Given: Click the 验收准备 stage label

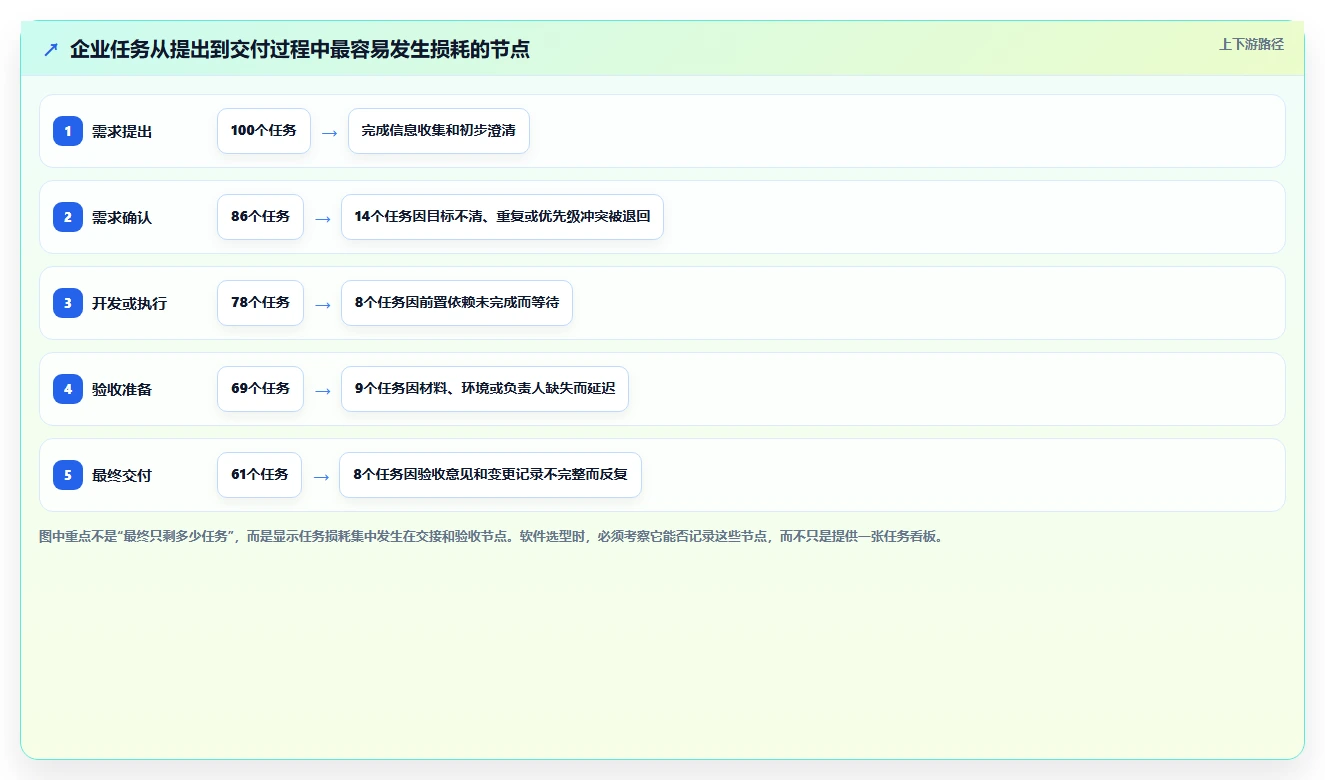Looking at the screenshot, I should [122, 389].
